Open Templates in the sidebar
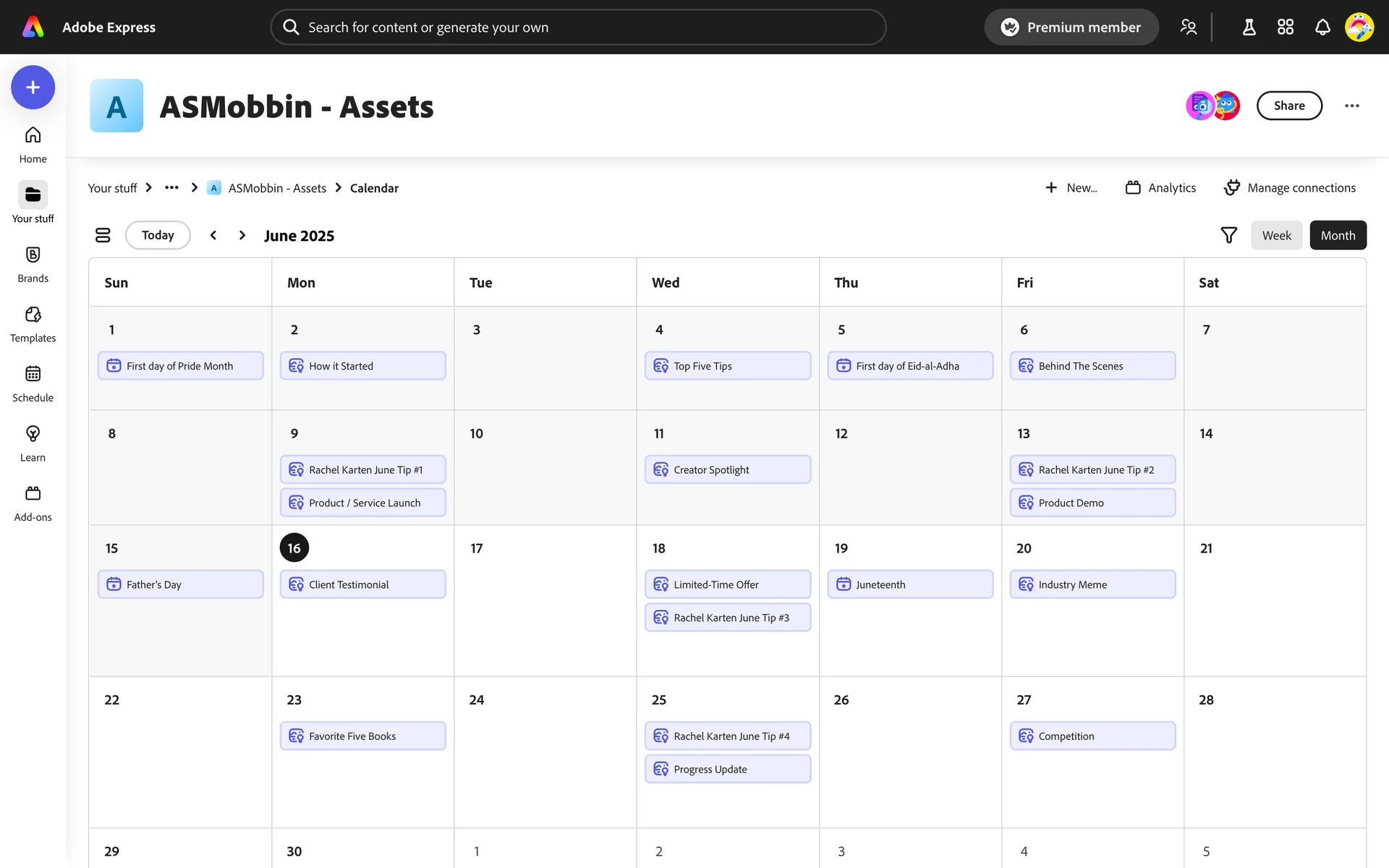The width and height of the screenshot is (1389, 868). click(x=33, y=323)
